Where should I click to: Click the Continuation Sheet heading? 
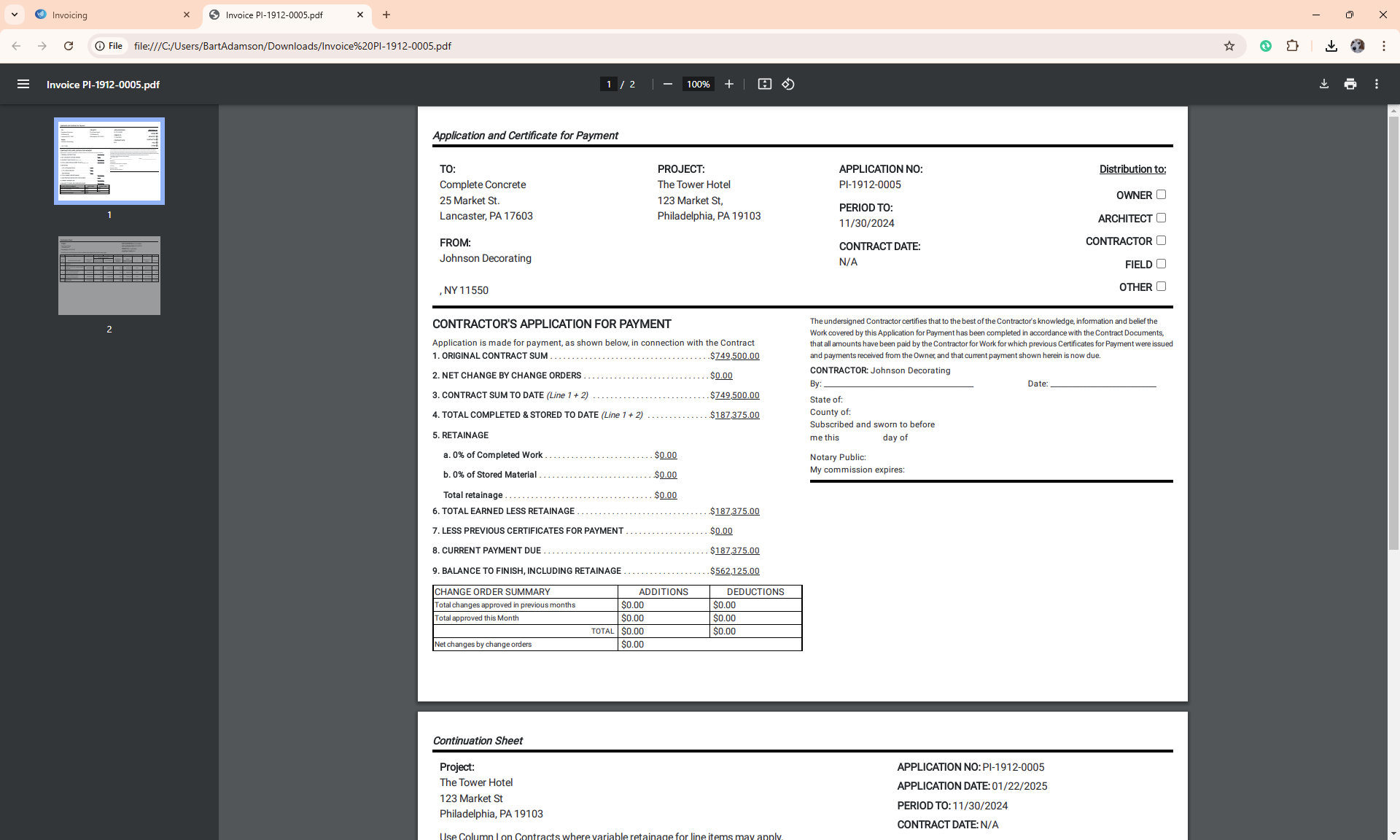click(x=478, y=740)
